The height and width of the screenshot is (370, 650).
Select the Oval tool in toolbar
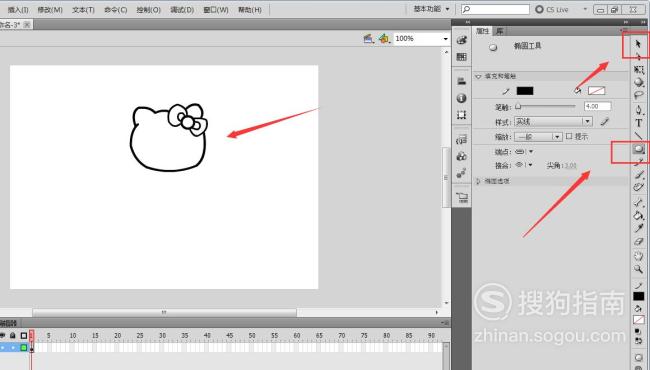click(638, 148)
